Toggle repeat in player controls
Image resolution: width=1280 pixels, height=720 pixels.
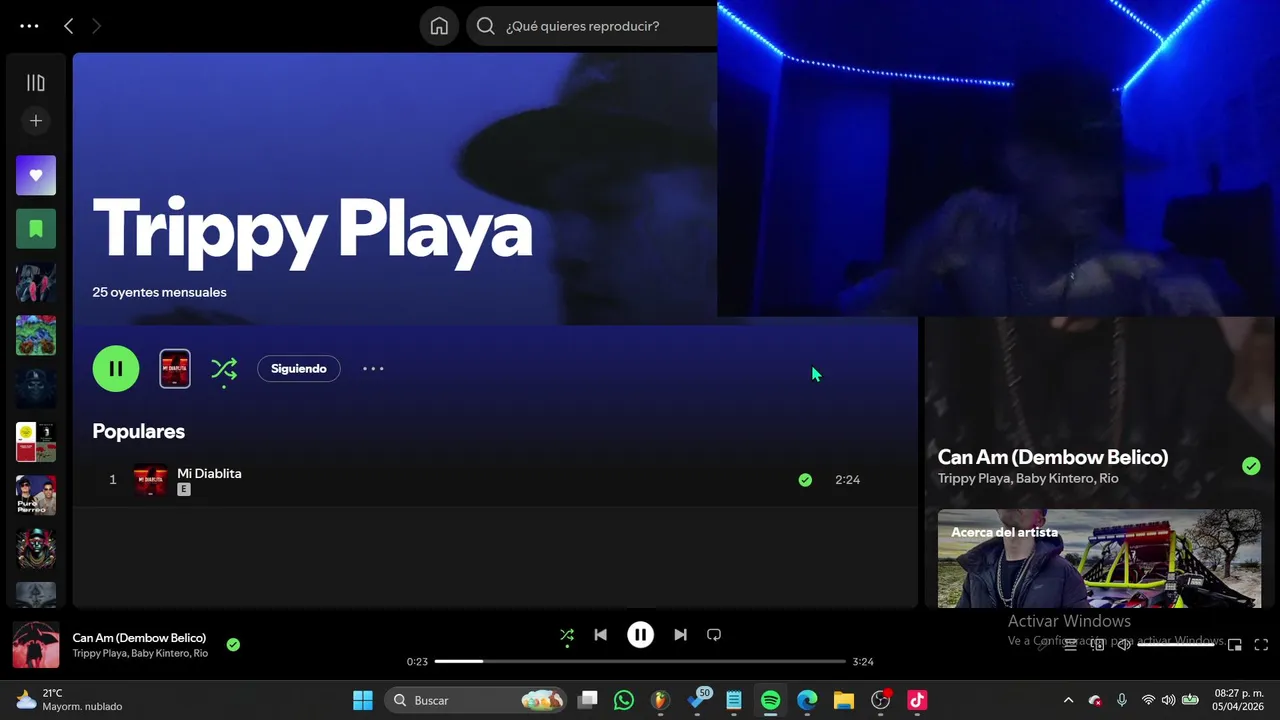tap(714, 635)
